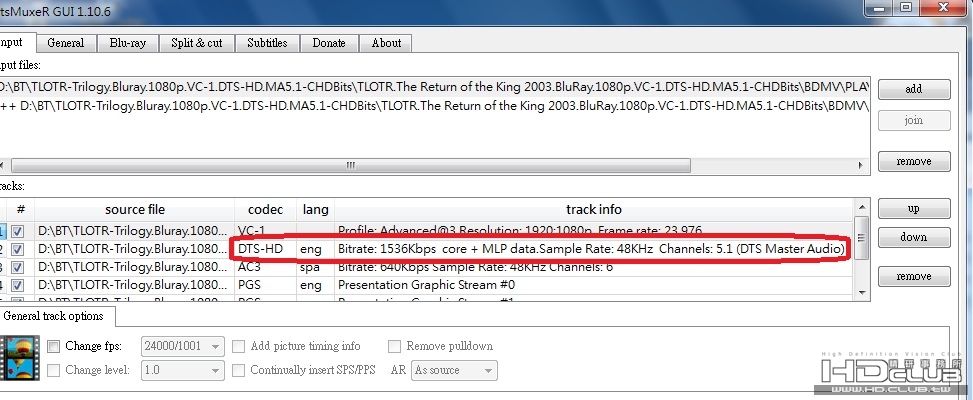Open the Donate tab
This screenshot has width=973, height=400.
coord(329,43)
